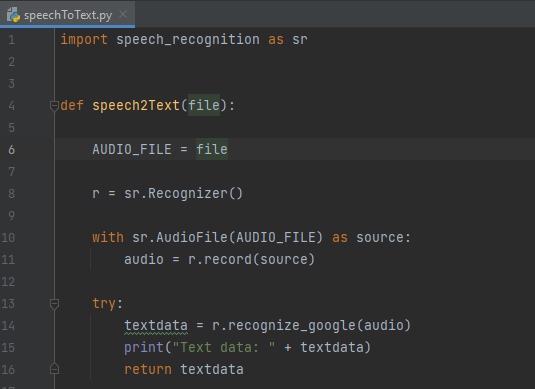The height and width of the screenshot is (389, 535).
Task: Click the 'sr' alias on line 1
Action: [300, 40]
